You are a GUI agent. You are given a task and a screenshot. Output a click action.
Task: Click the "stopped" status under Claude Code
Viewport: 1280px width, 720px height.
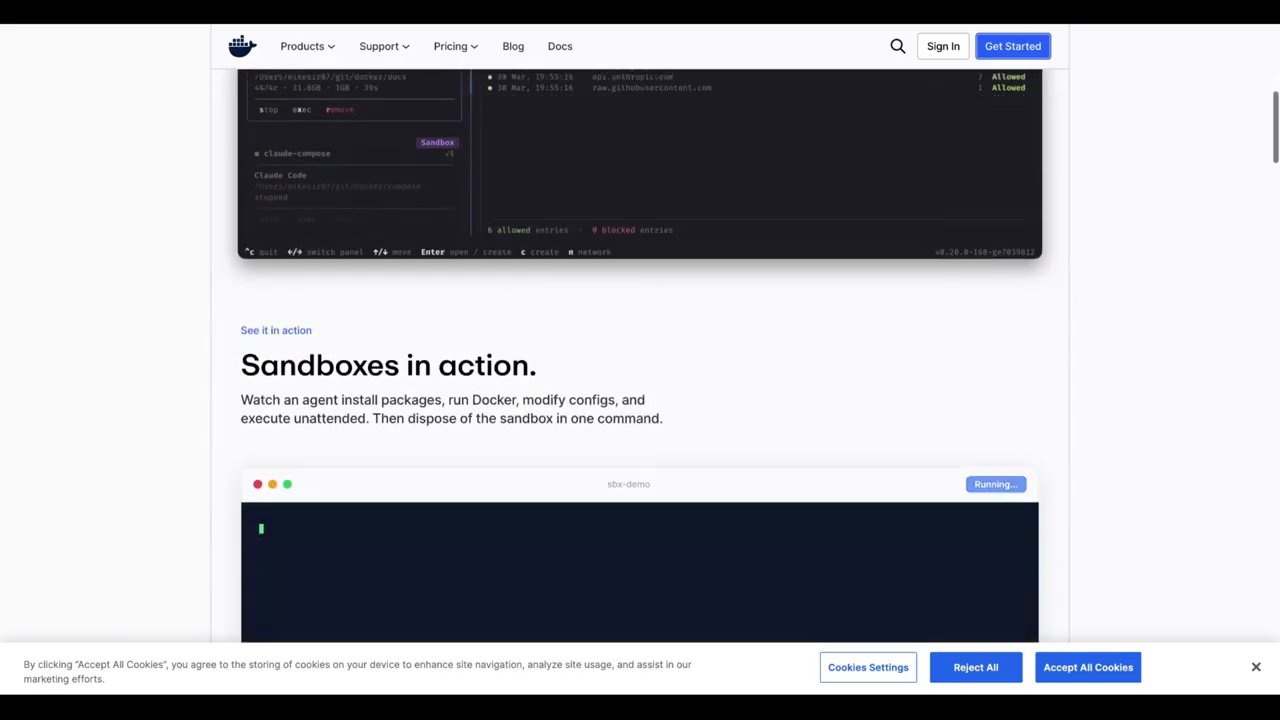[x=271, y=197]
